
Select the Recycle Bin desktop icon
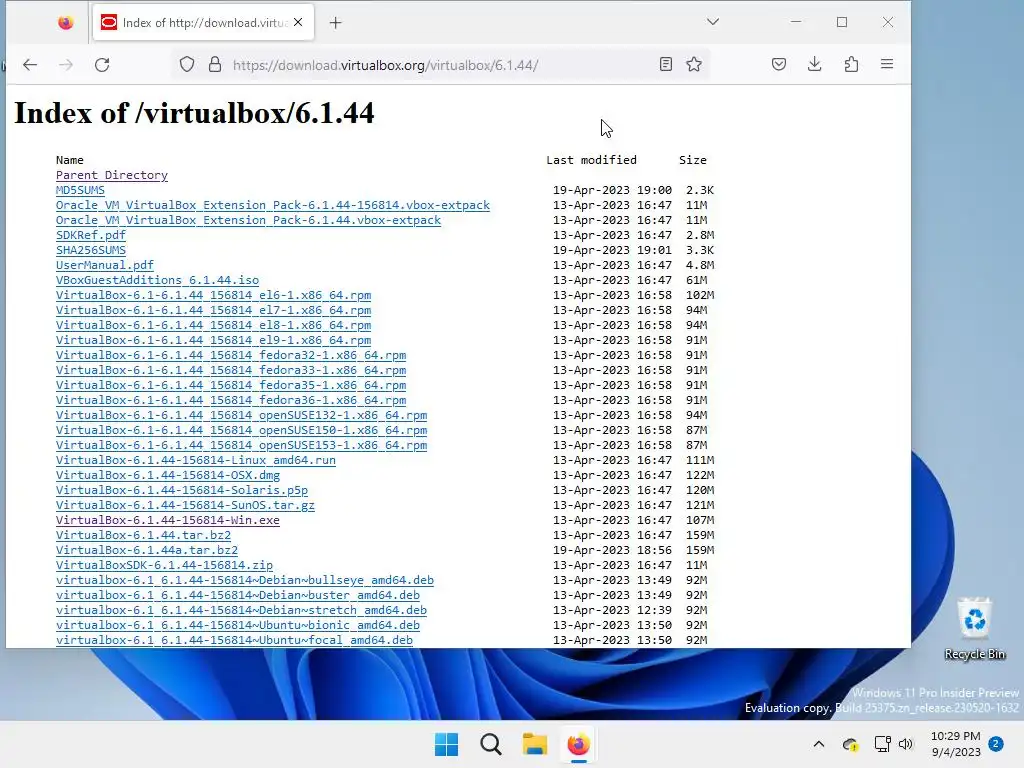tap(974, 630)
